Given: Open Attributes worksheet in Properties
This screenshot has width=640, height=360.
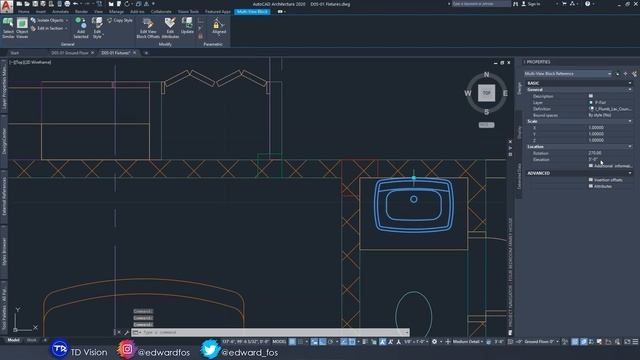Looking at the screenshot, I should [x=600, y=186].
